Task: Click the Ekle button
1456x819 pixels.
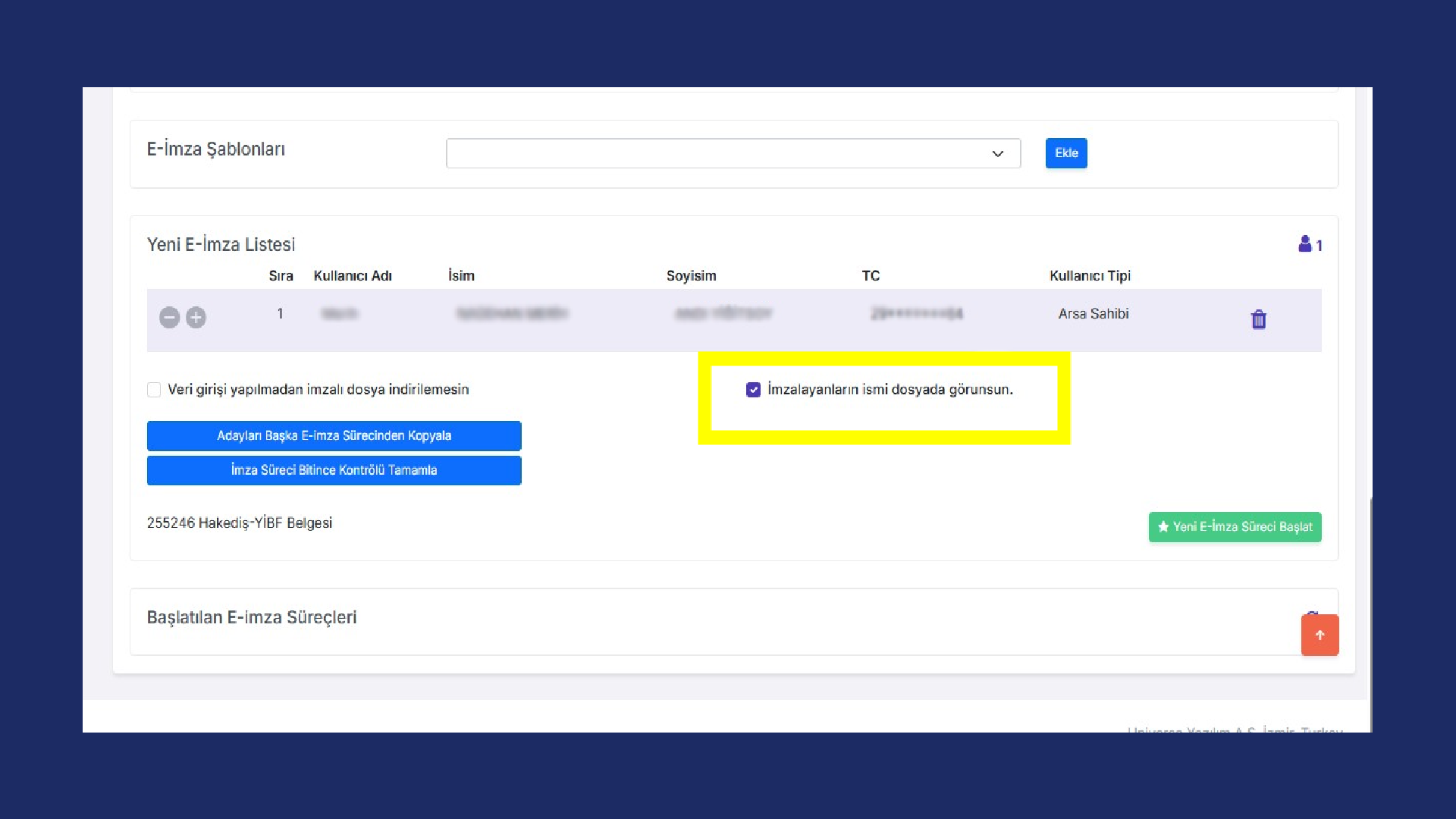Action: click(x=1066, y=153)
